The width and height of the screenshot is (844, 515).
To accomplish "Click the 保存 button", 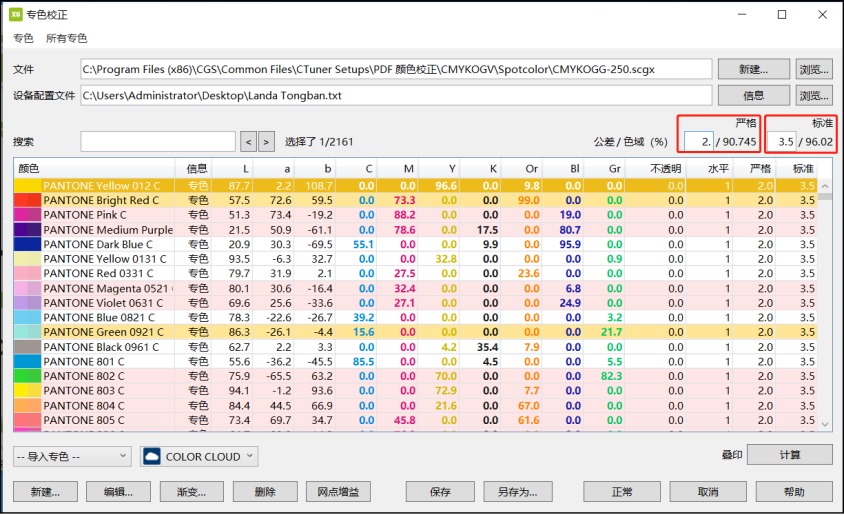I will (x=440, y=492).
